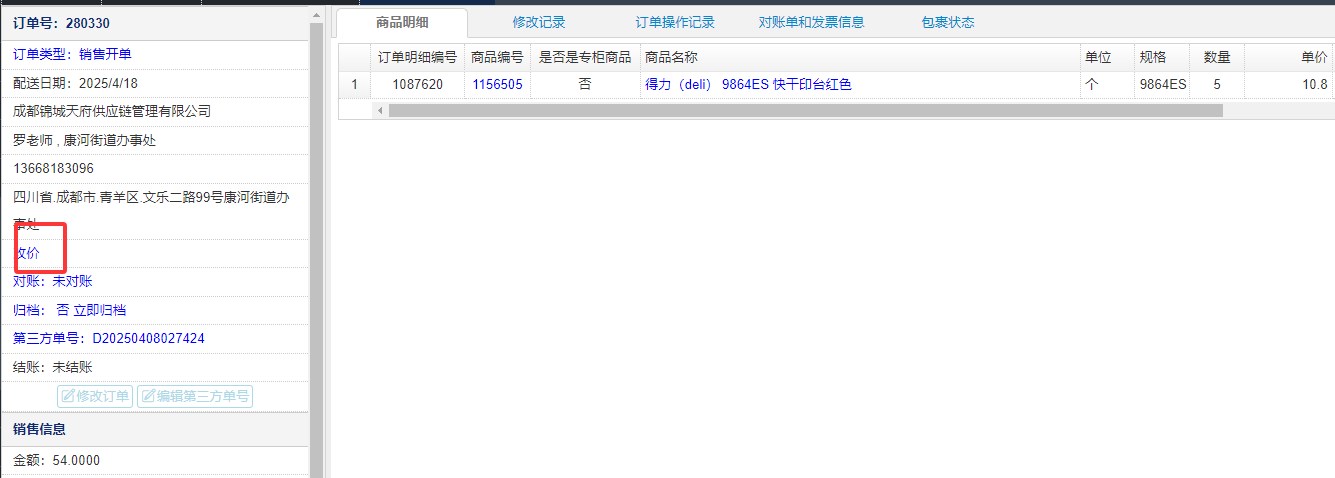Image resolution: width=1335 pixels, height=478 pixels.
Task: Show the 对账单和发票信息 tab
Action: coord(811,23)
